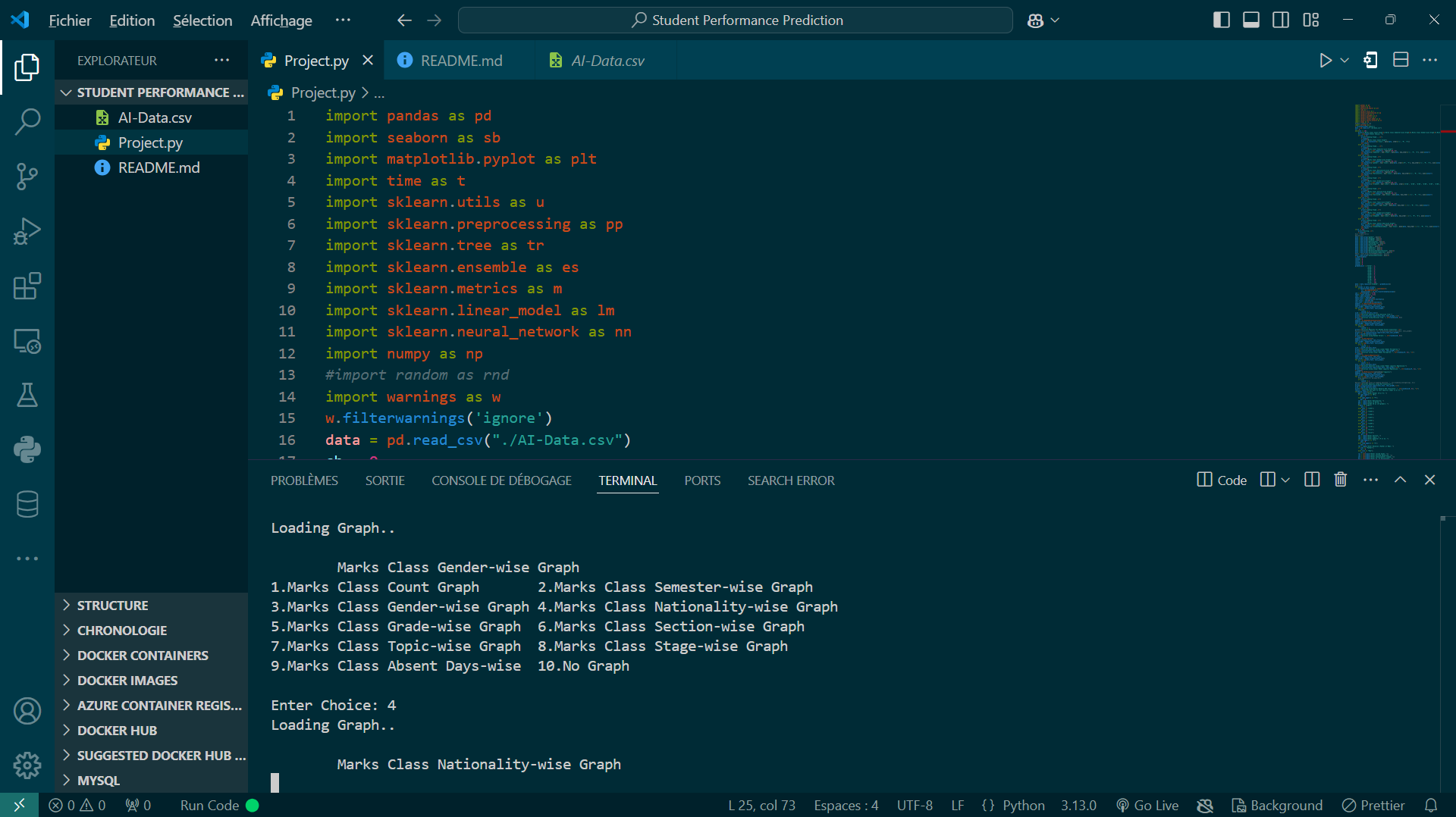Click Run Code in status bar

click(219, 806)
